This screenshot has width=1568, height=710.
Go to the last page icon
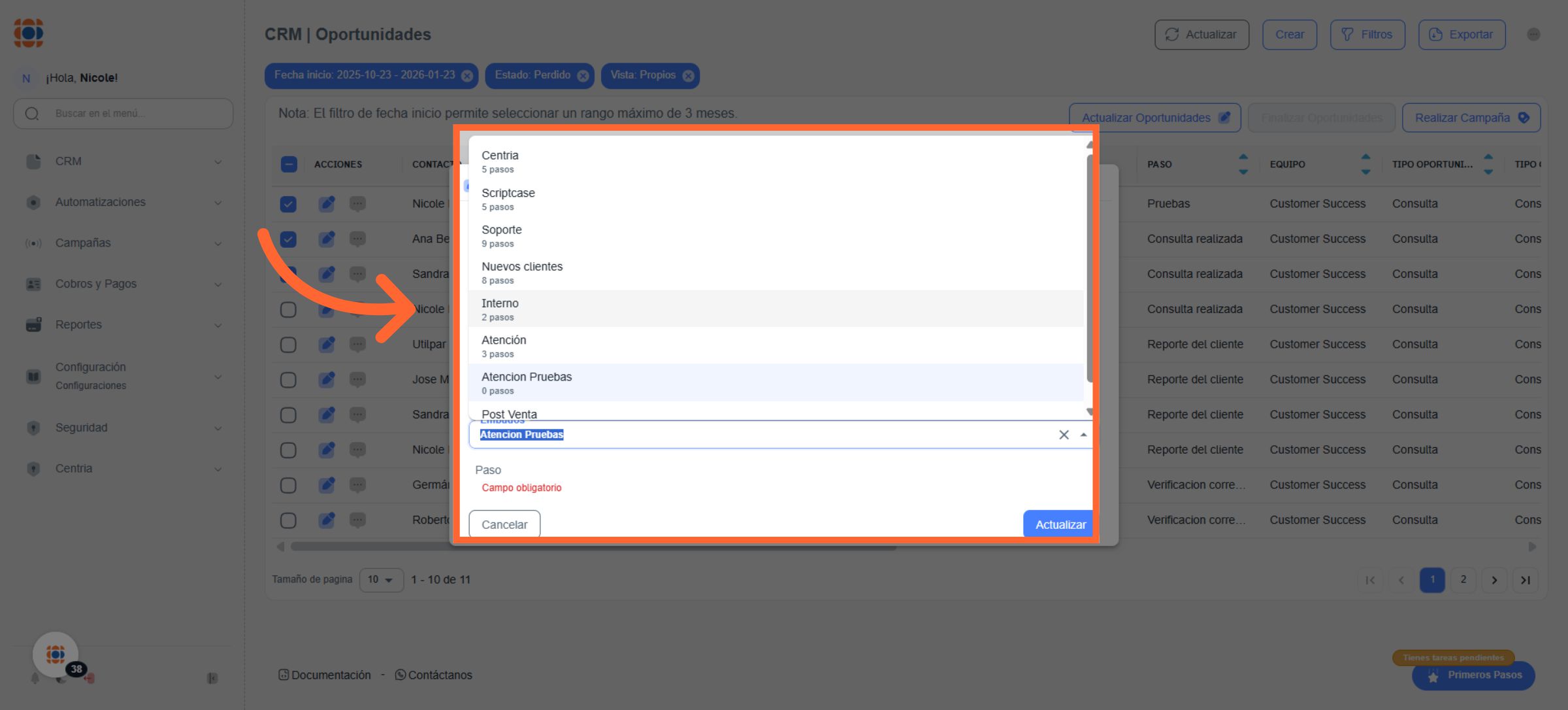[x=1525, y=580]
